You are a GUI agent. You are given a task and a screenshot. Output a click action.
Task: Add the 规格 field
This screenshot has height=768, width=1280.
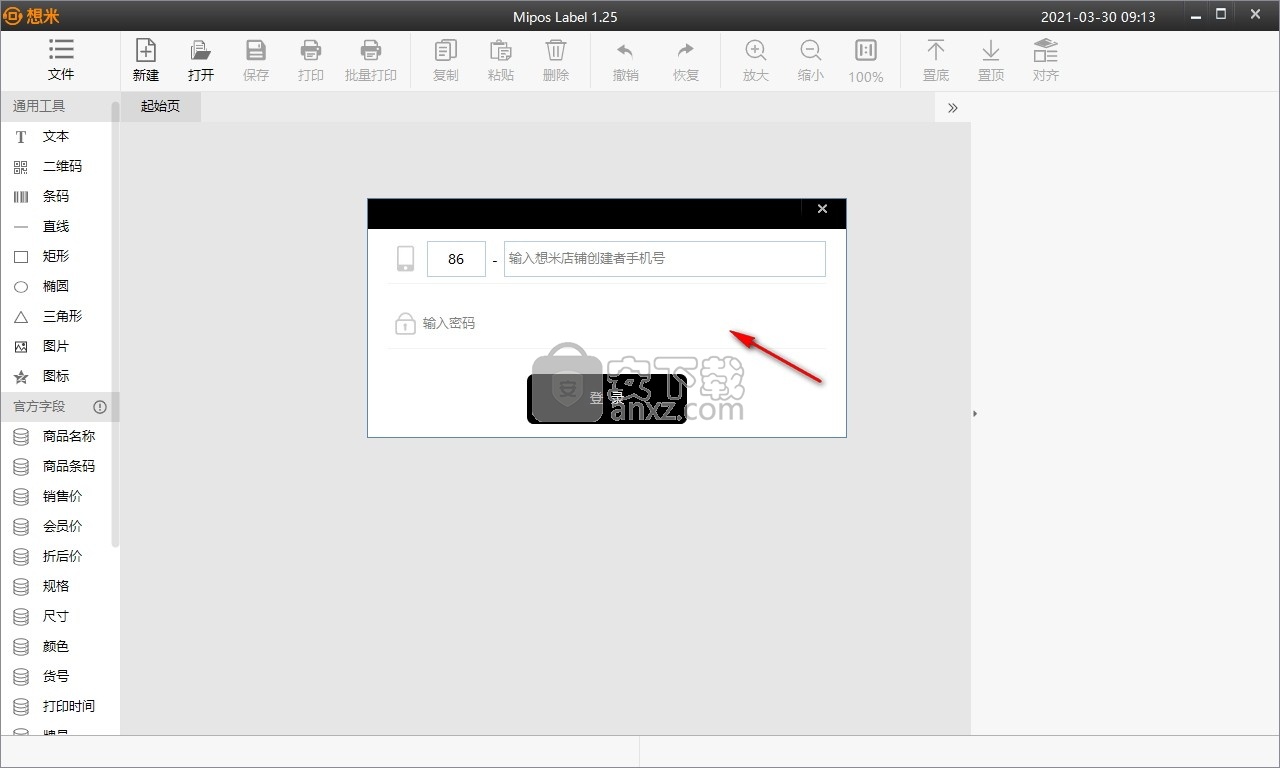click(56, 586)
